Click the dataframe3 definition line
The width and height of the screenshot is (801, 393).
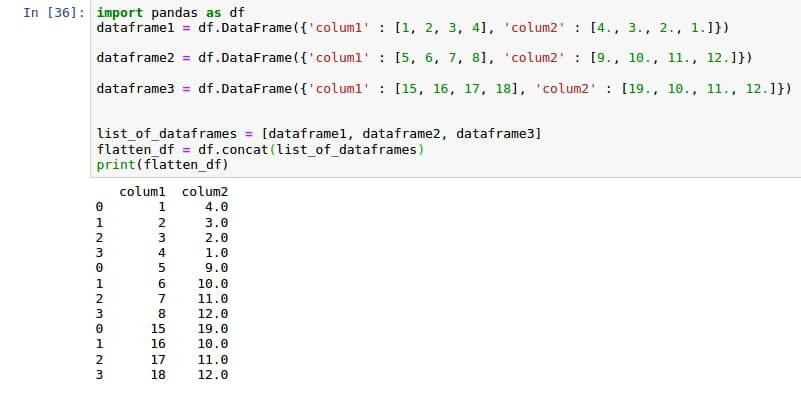[x=444, y=89]
